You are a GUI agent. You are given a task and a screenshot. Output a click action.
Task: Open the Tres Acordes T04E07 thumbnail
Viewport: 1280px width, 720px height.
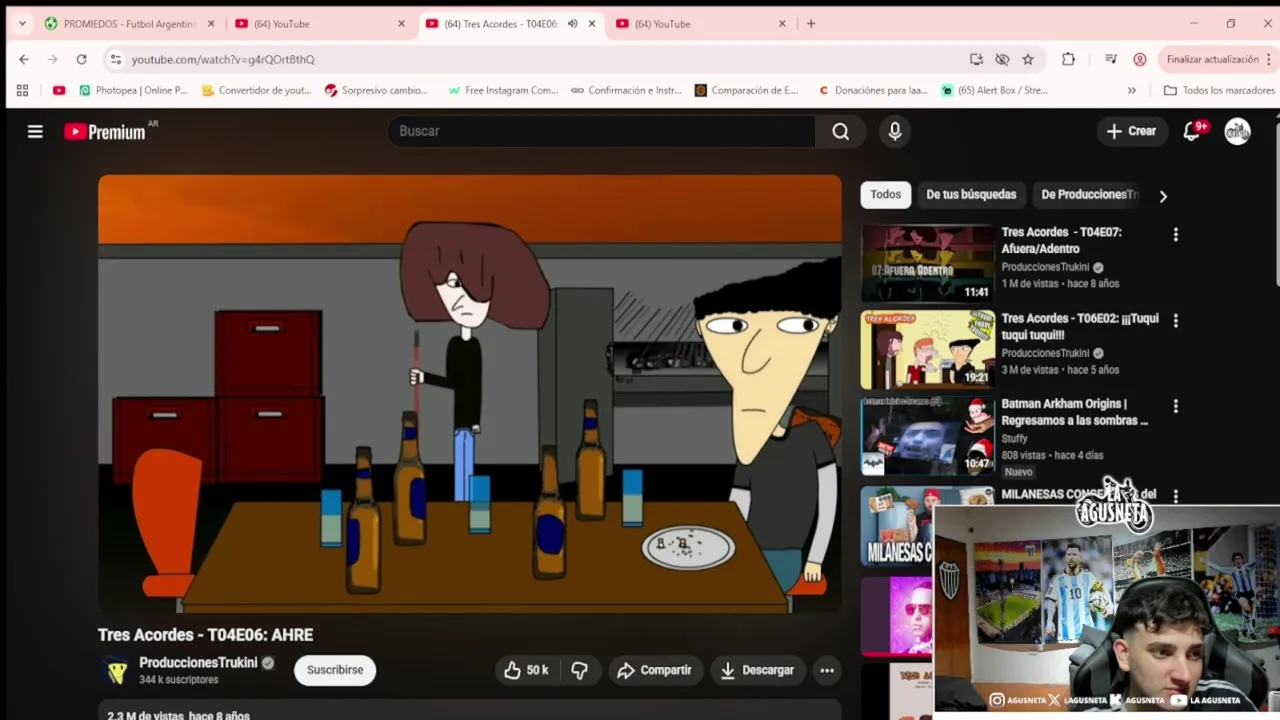click(927, 263)
